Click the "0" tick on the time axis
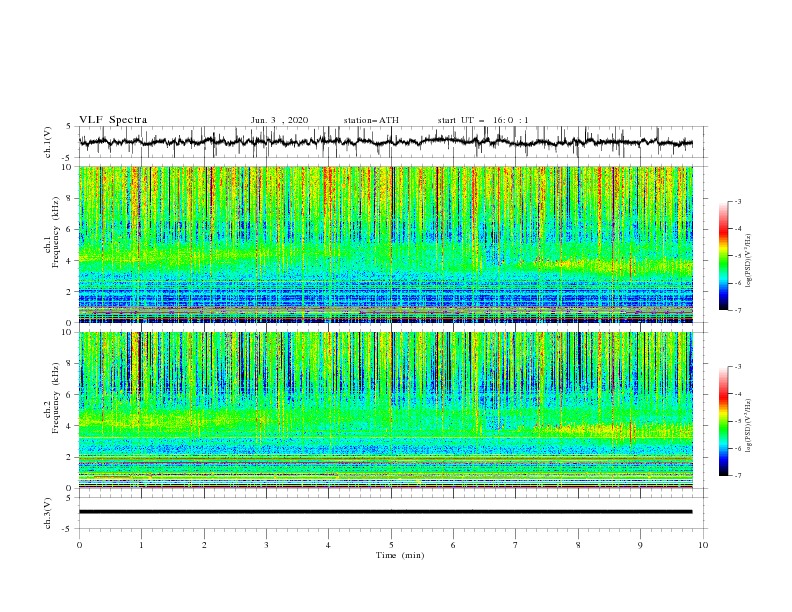 pos(79,545)
